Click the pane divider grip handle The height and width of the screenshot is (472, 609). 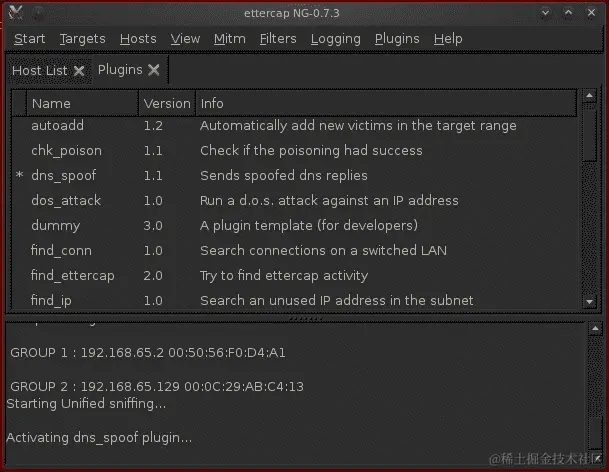pyautogui.click(x=305, y=319)
